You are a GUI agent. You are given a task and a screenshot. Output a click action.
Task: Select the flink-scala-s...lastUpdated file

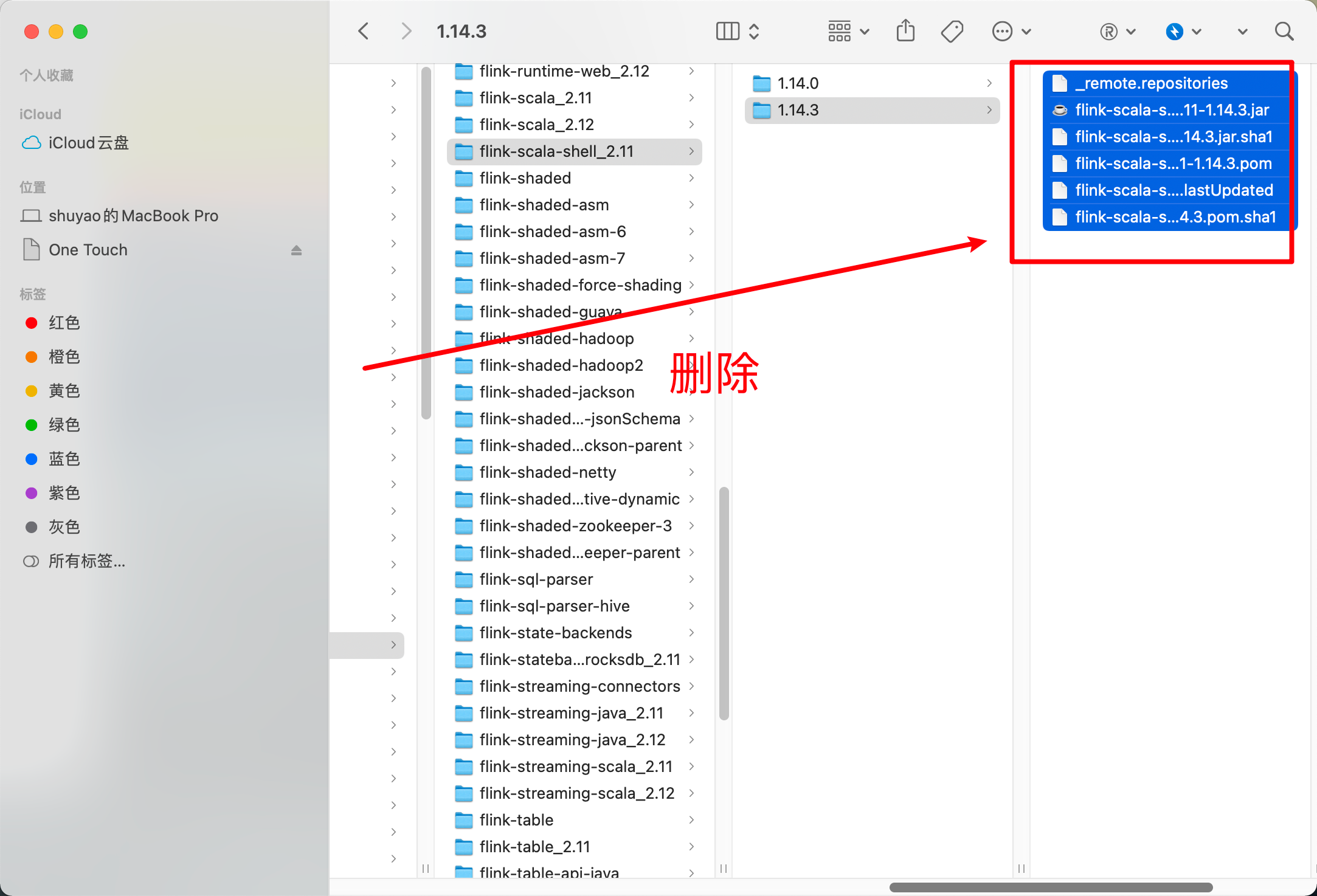pyautogui.click(x=1170, y=190)
